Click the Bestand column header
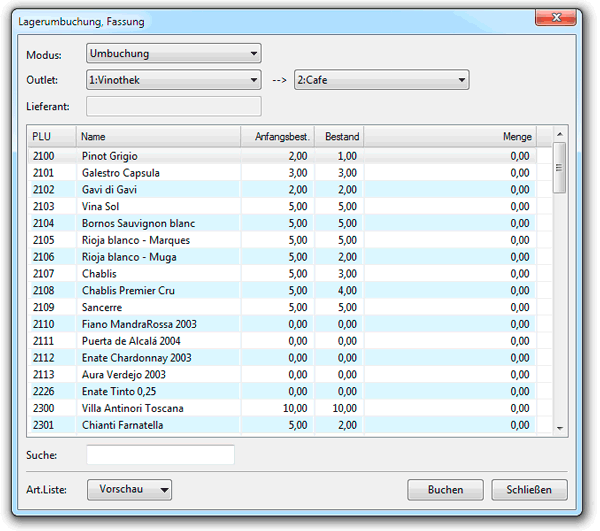600x531 pixels. click(339, 136)
